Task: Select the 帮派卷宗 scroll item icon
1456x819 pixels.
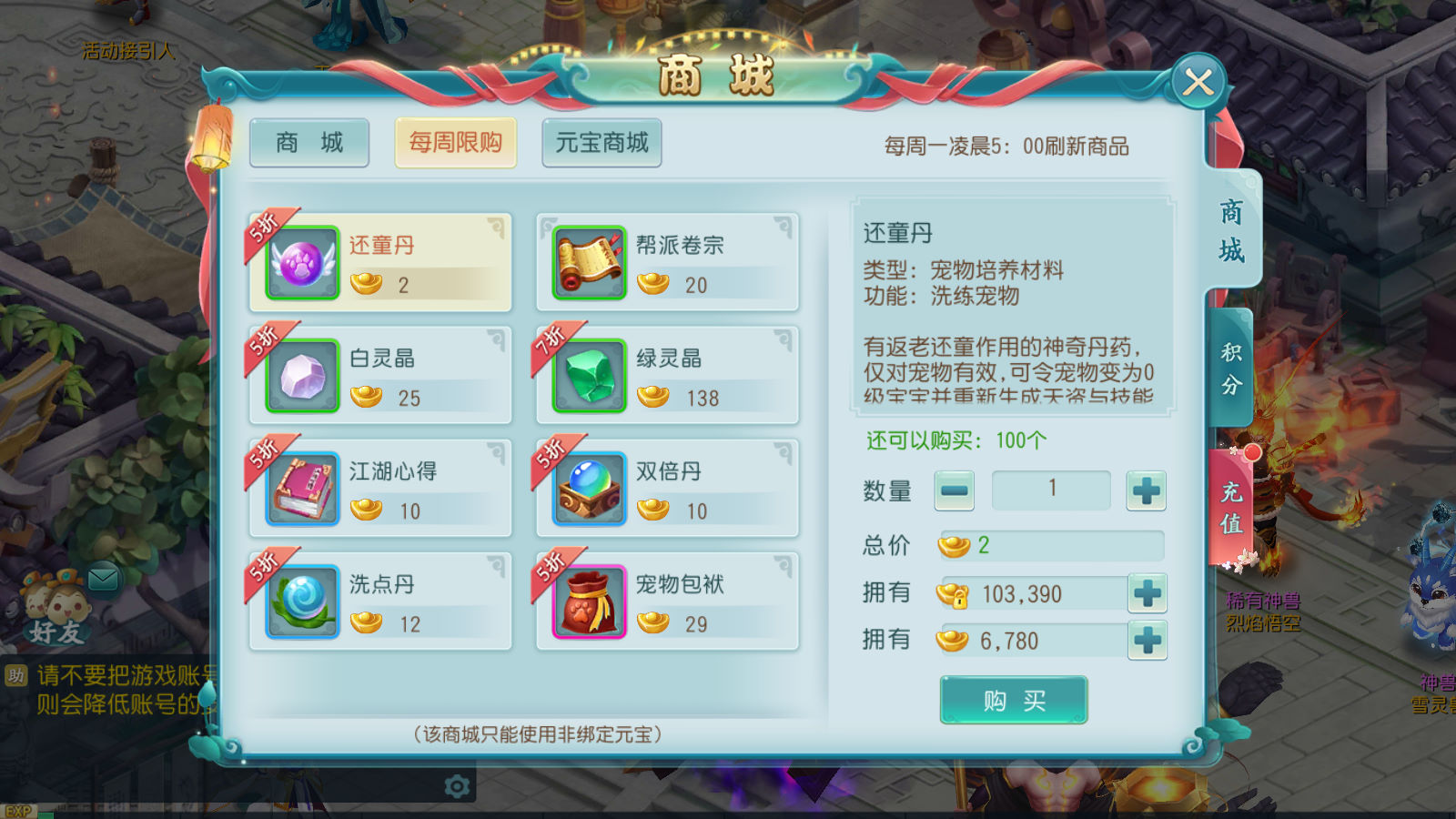Action: point(590,263)
